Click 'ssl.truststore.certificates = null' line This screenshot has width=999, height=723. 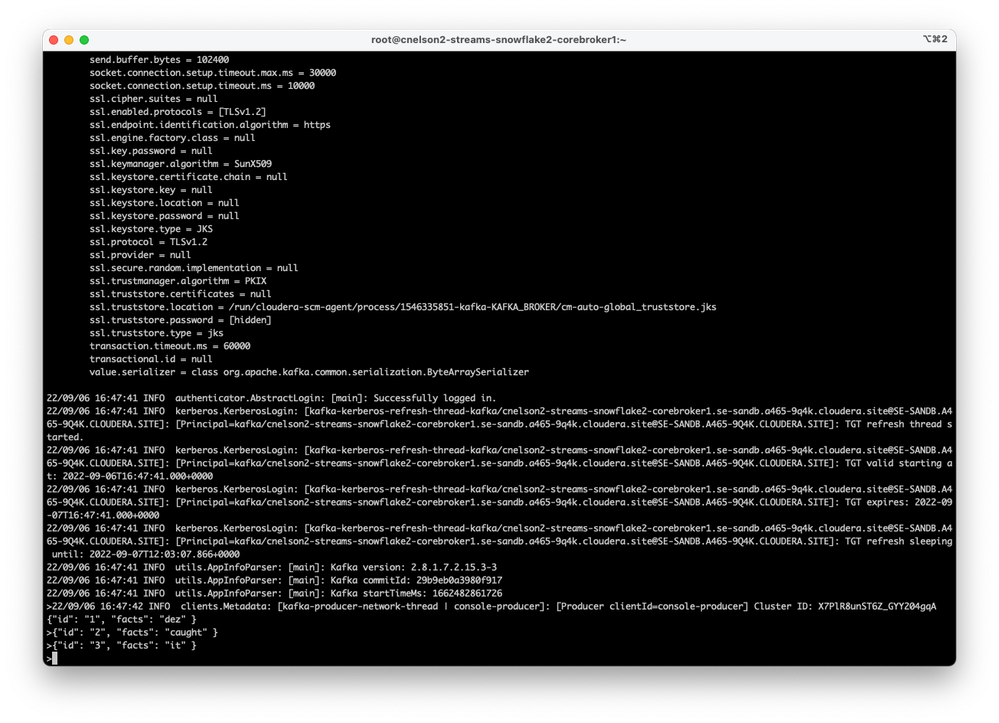(180, 294)
